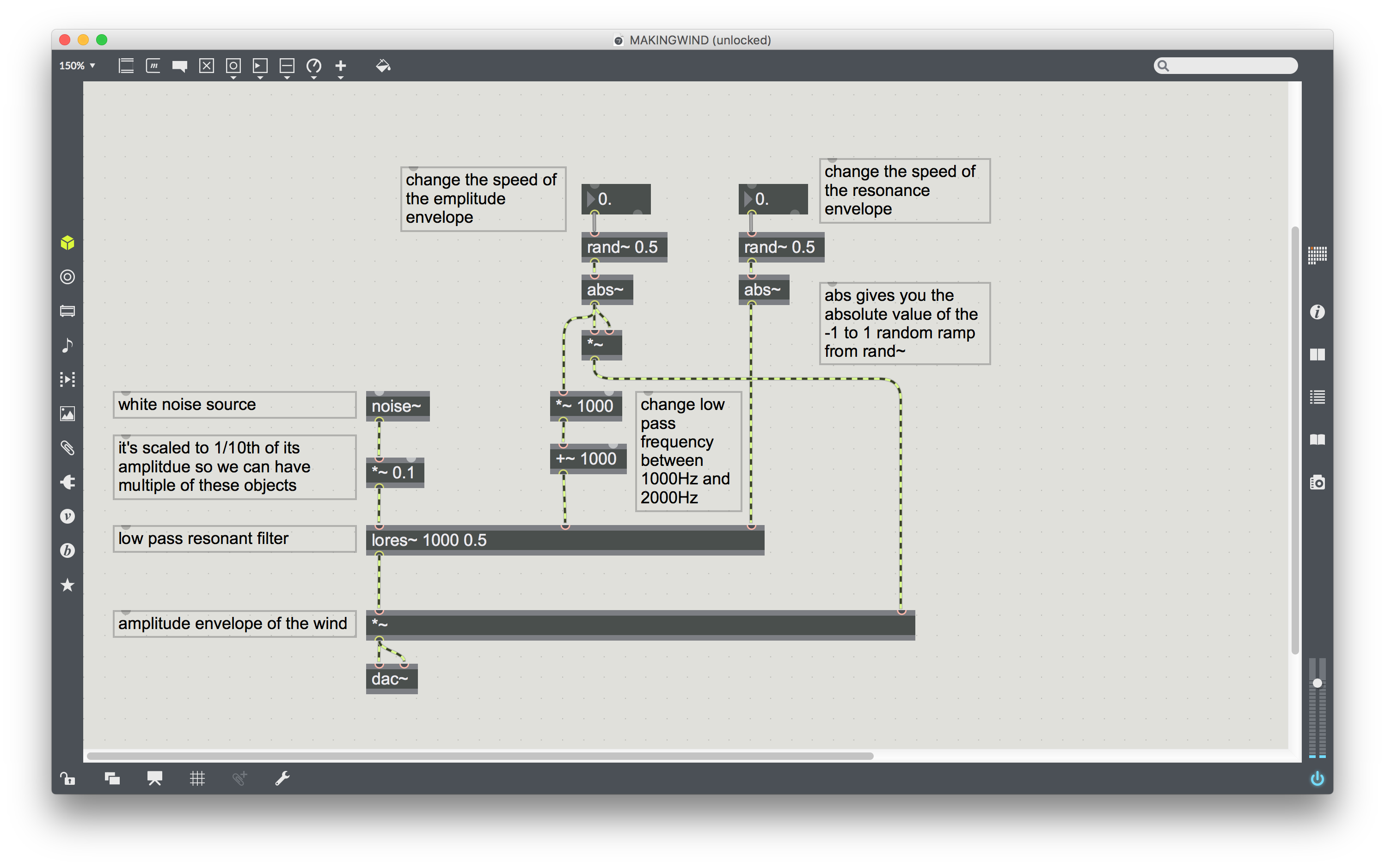The image size is (1385, 868).
Task: Add a message box from the toolbar
Action: tap(153, 66)
